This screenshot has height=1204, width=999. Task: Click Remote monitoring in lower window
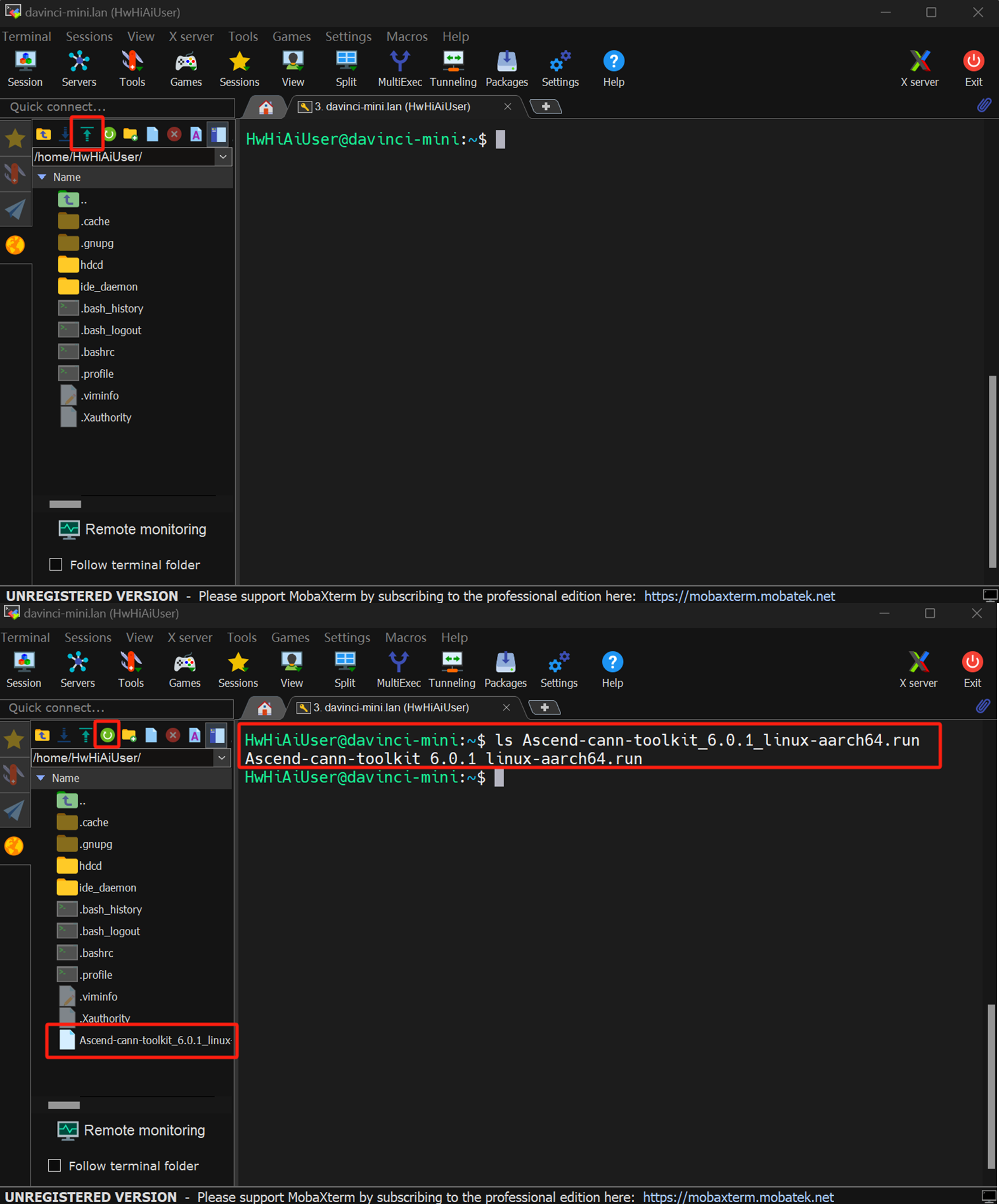(x=131, y=1130)
